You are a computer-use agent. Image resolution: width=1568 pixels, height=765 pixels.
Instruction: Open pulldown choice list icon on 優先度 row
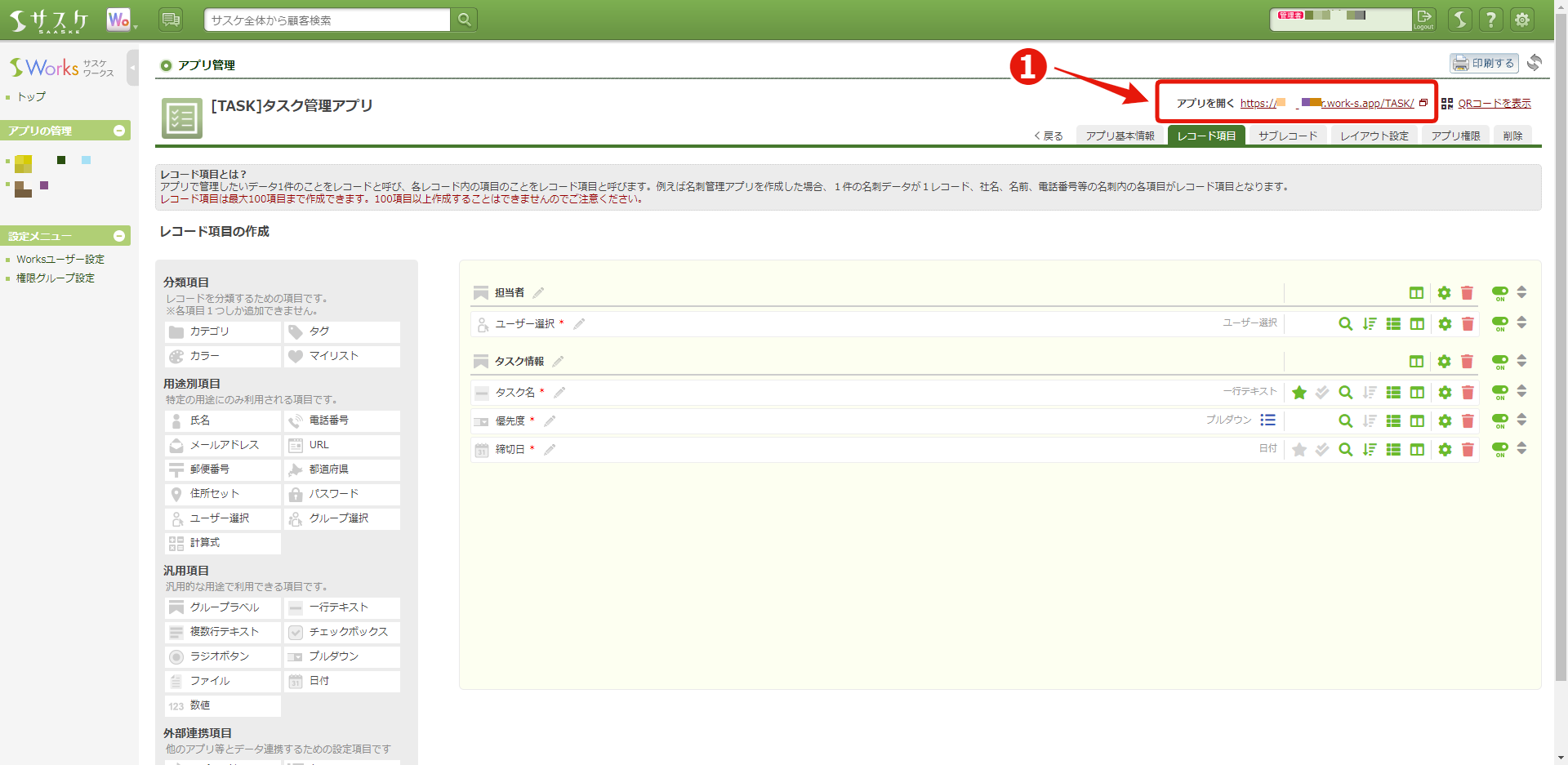click(1268, 420)
